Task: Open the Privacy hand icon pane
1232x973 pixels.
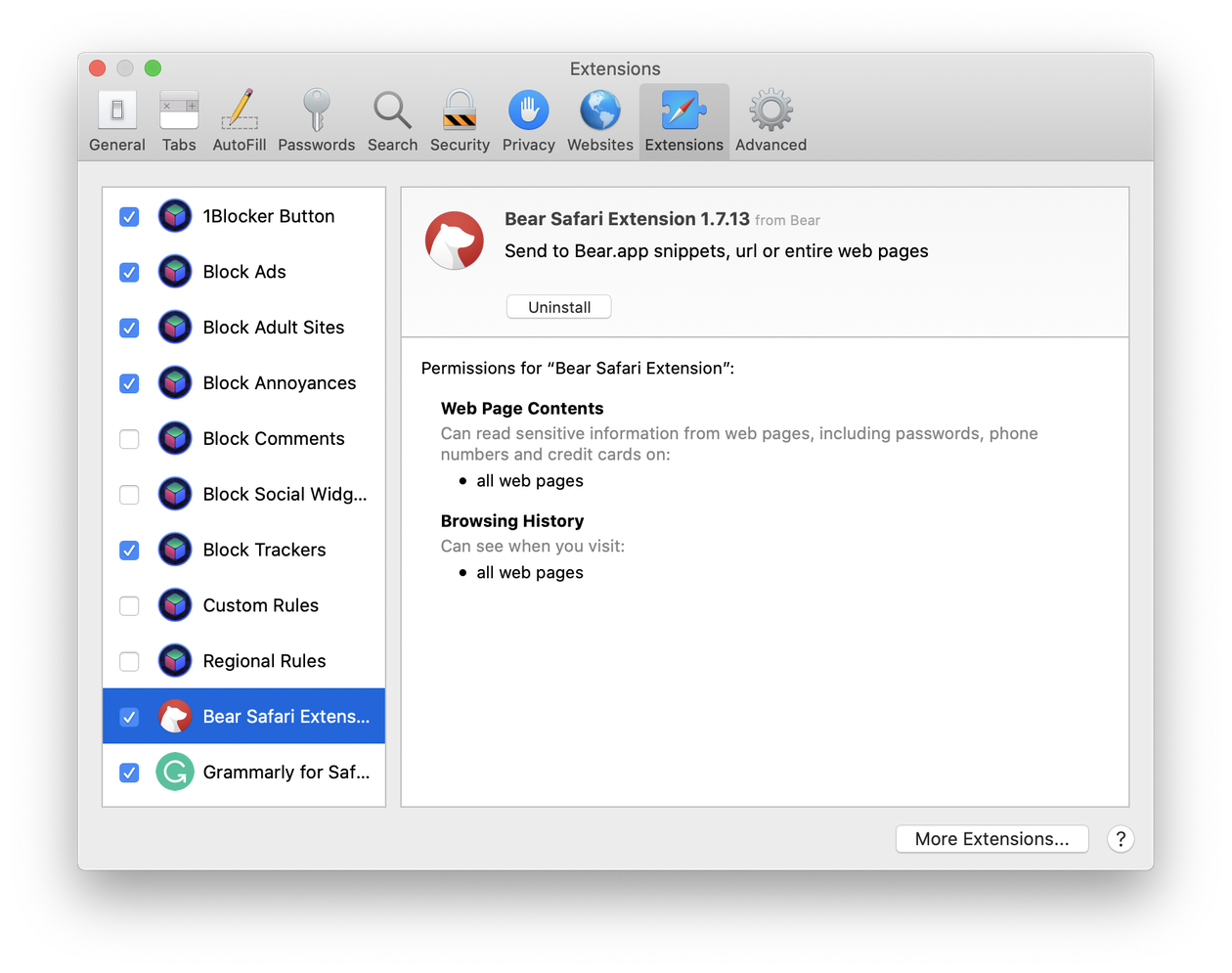Action: [x=528, y=121]
